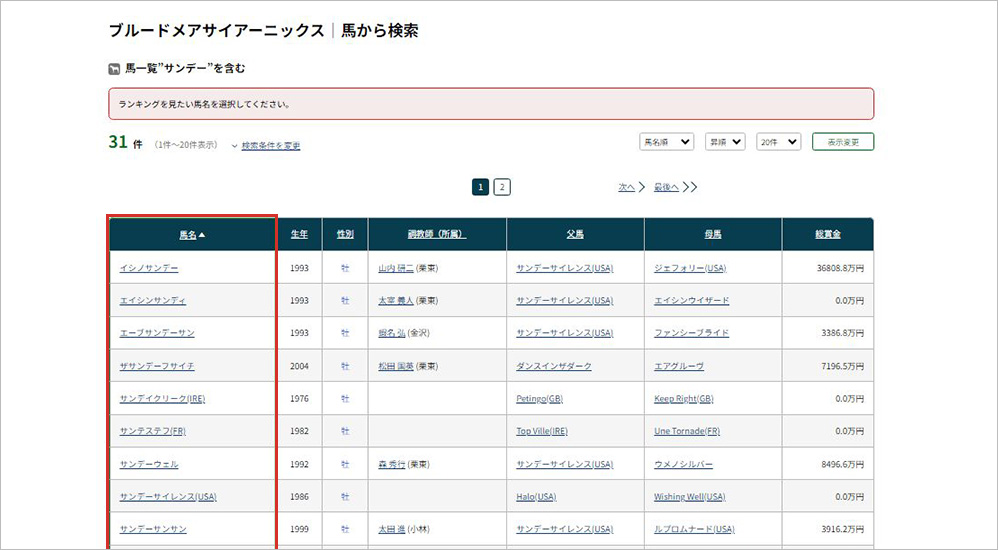
Task: Sort by 調教師（所属） column header
Action: coord(437,234)
